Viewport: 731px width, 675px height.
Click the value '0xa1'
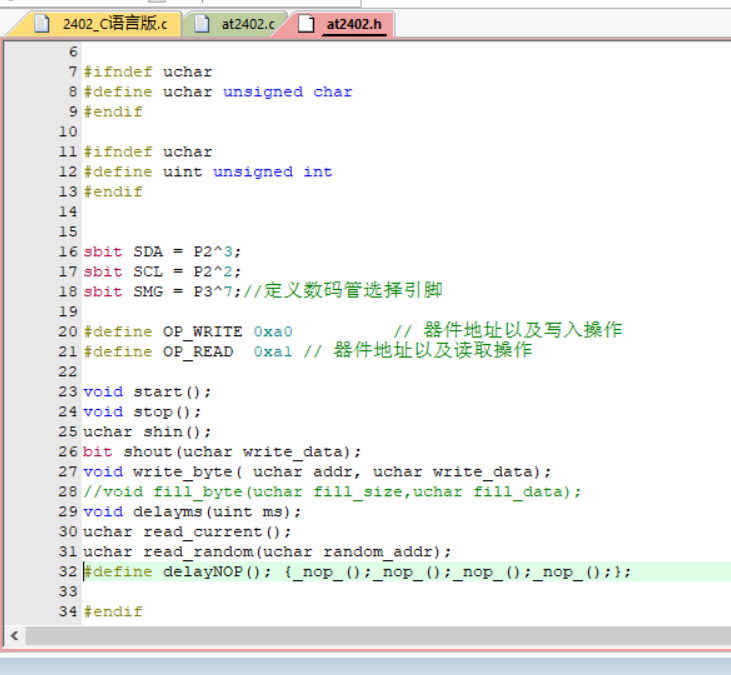[273, 352]
